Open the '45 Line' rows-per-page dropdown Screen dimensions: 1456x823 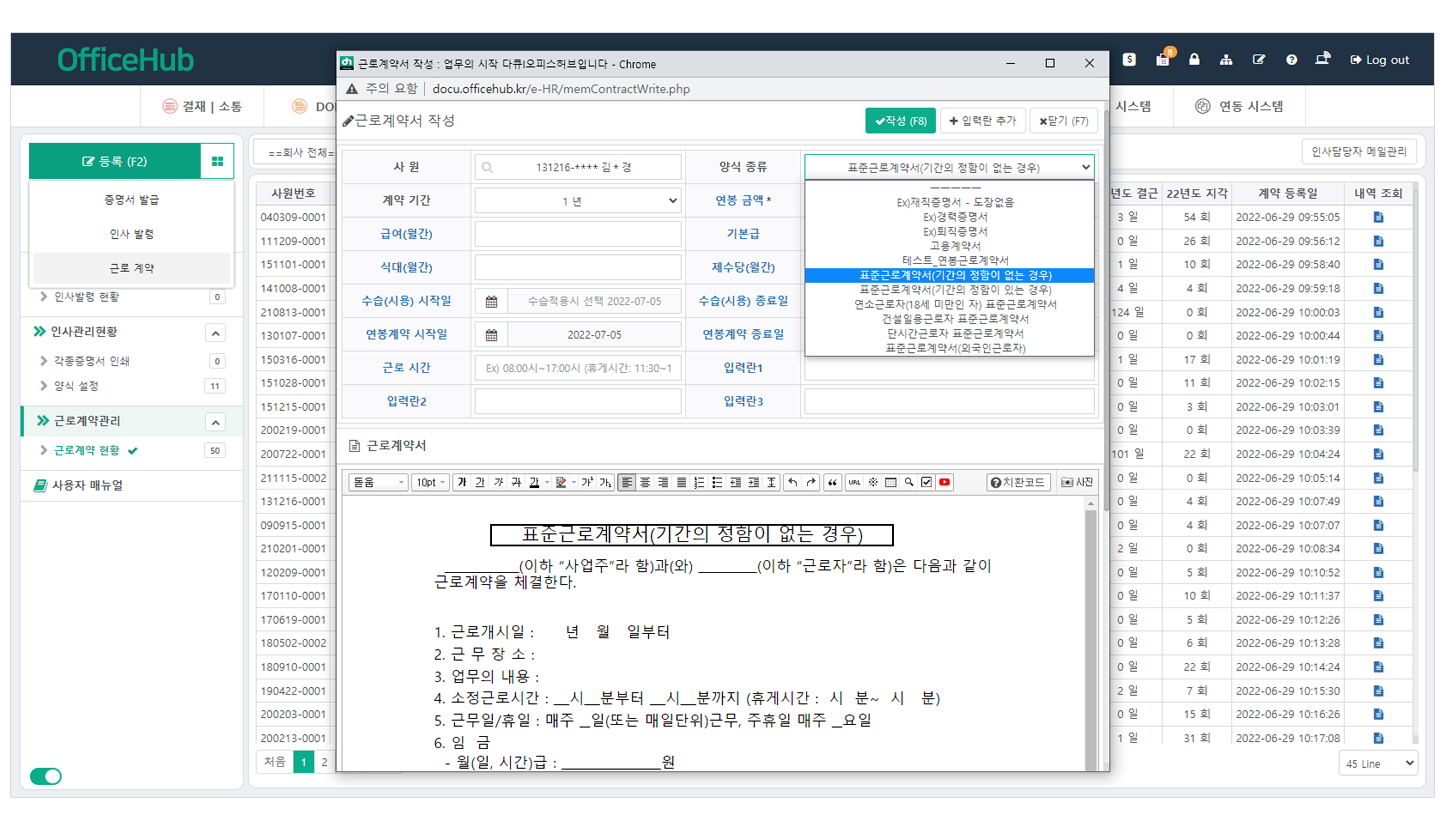click(x=1379, y=763)
